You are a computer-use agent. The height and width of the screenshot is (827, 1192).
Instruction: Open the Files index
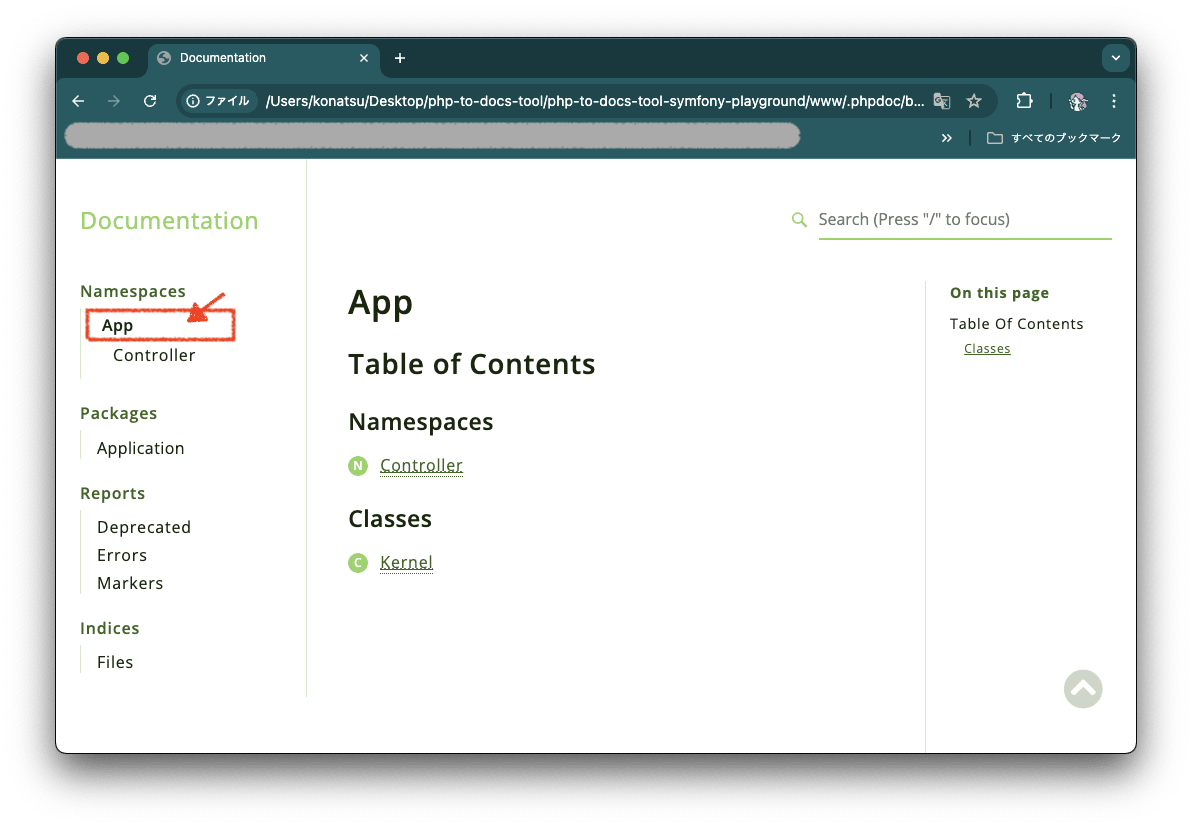click(x=115, y=663)
